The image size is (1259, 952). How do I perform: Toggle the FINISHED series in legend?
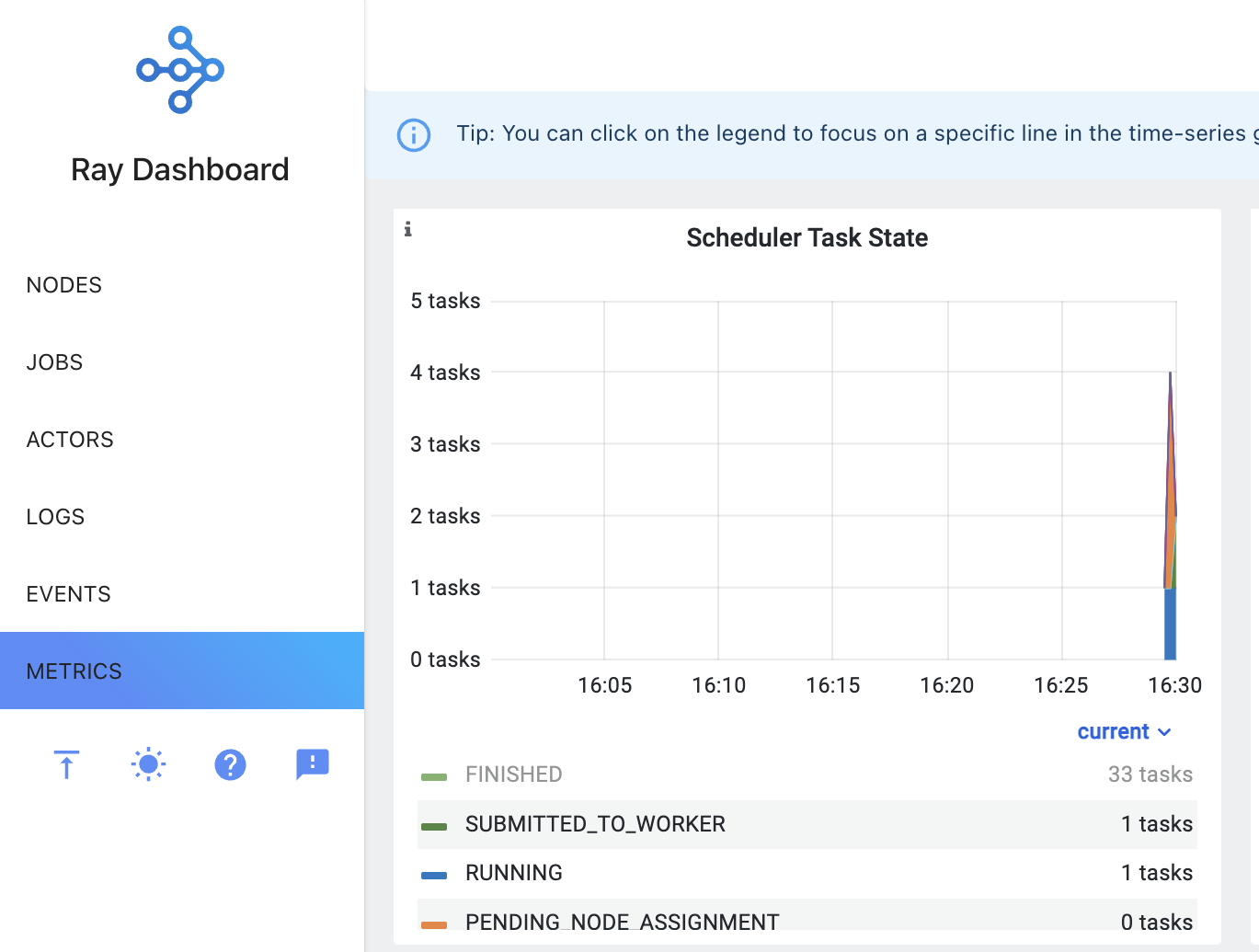(513, 774)
